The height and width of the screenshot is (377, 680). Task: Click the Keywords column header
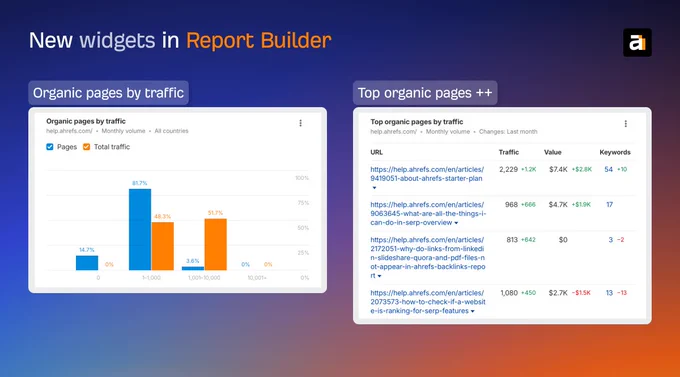tap(615, 152)
